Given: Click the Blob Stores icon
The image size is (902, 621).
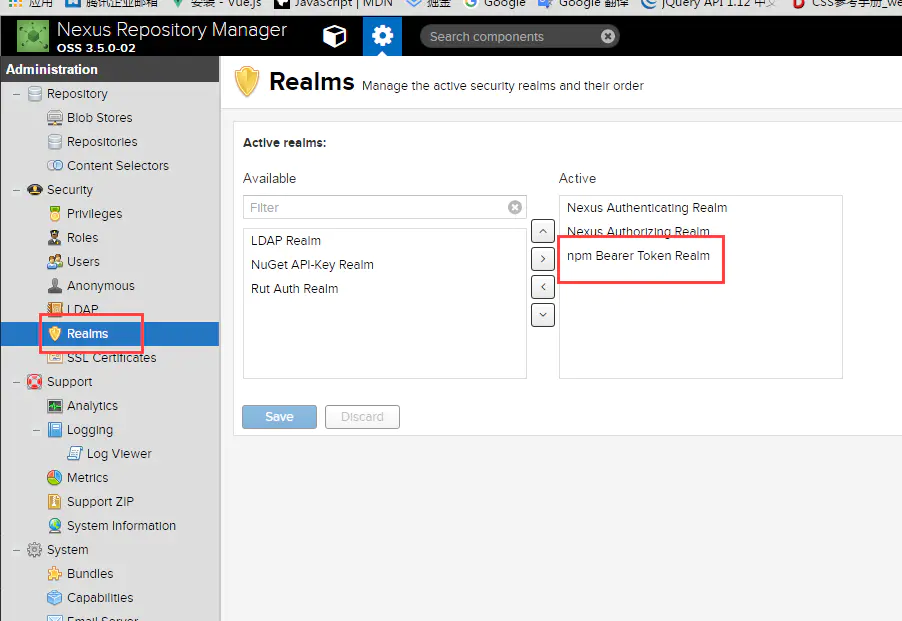Looking at the screenshot, I should click(55, 118).
